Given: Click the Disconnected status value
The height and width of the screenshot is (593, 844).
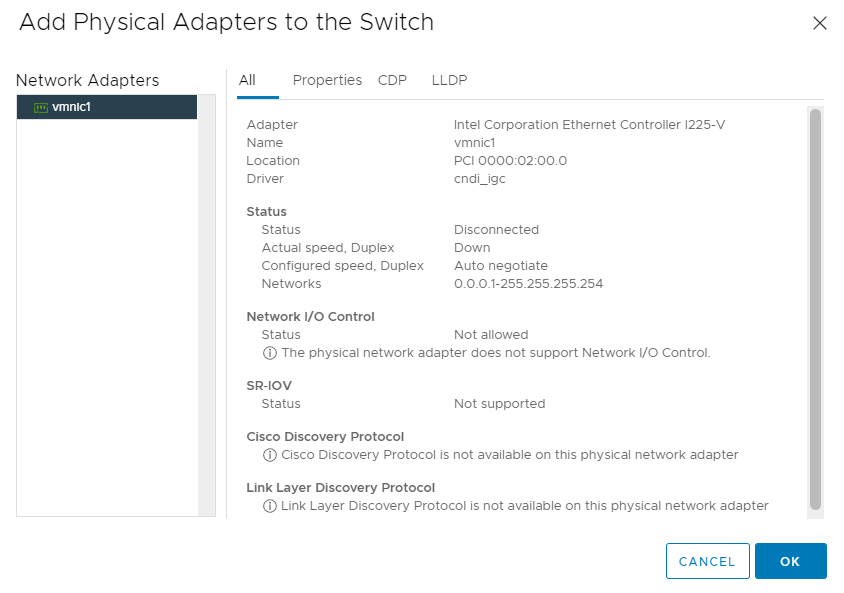Looking at the screenshot, I should [x=496, y=230].
